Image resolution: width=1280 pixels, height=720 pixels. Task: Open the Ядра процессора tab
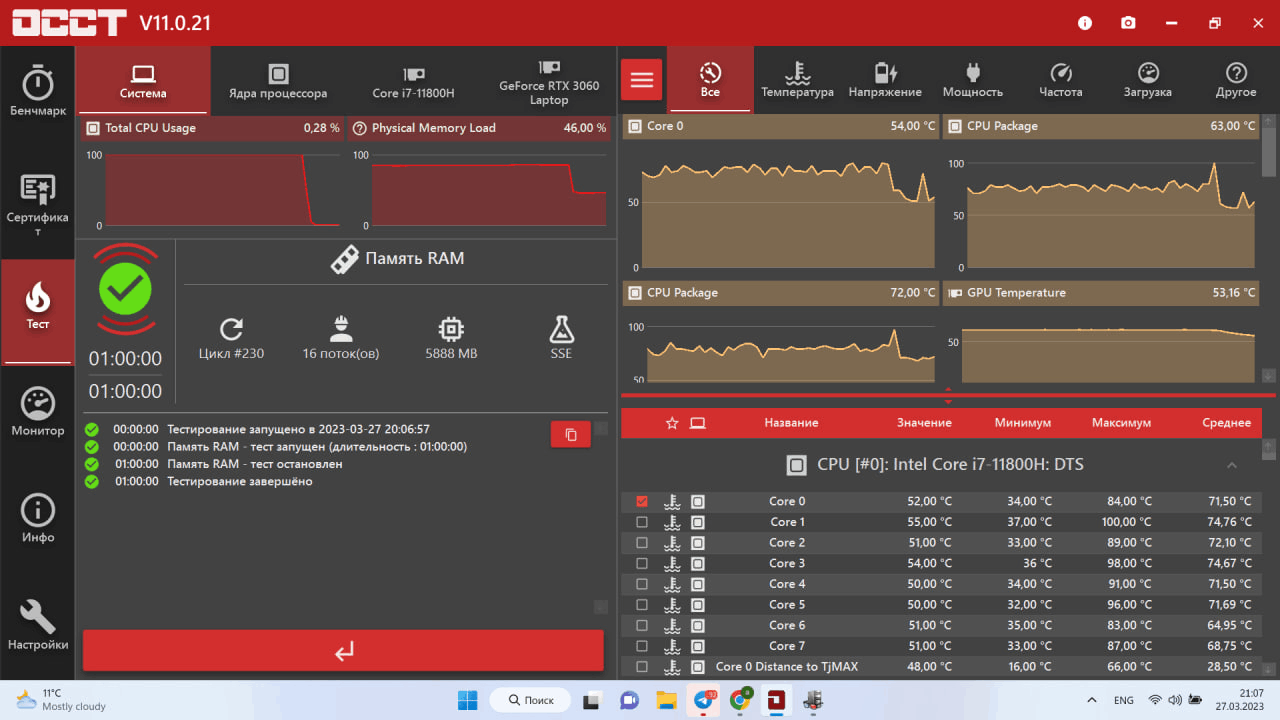tap(278, 80)
